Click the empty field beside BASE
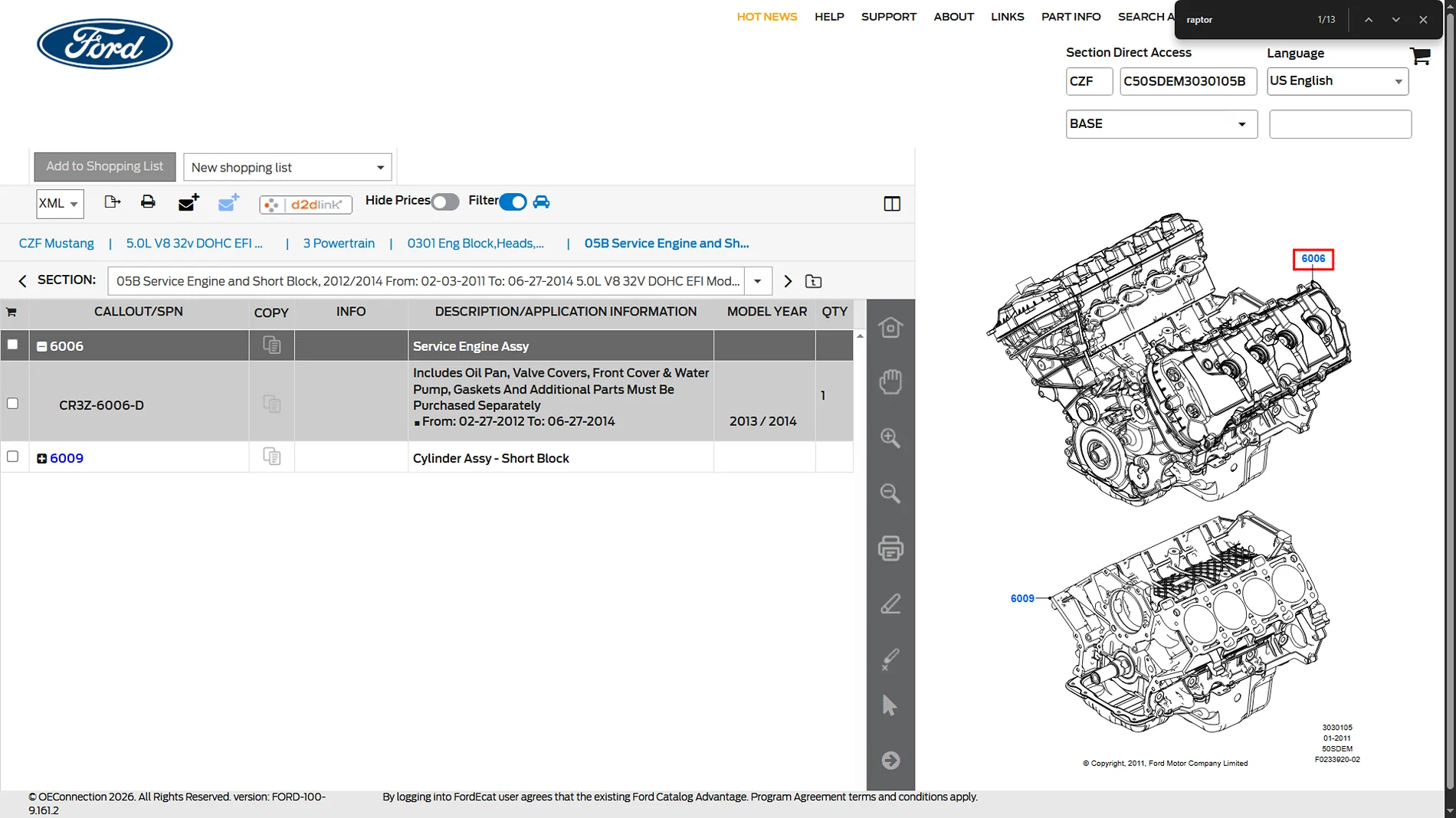Screen dimensions: 1456x818 (1340, 124)
